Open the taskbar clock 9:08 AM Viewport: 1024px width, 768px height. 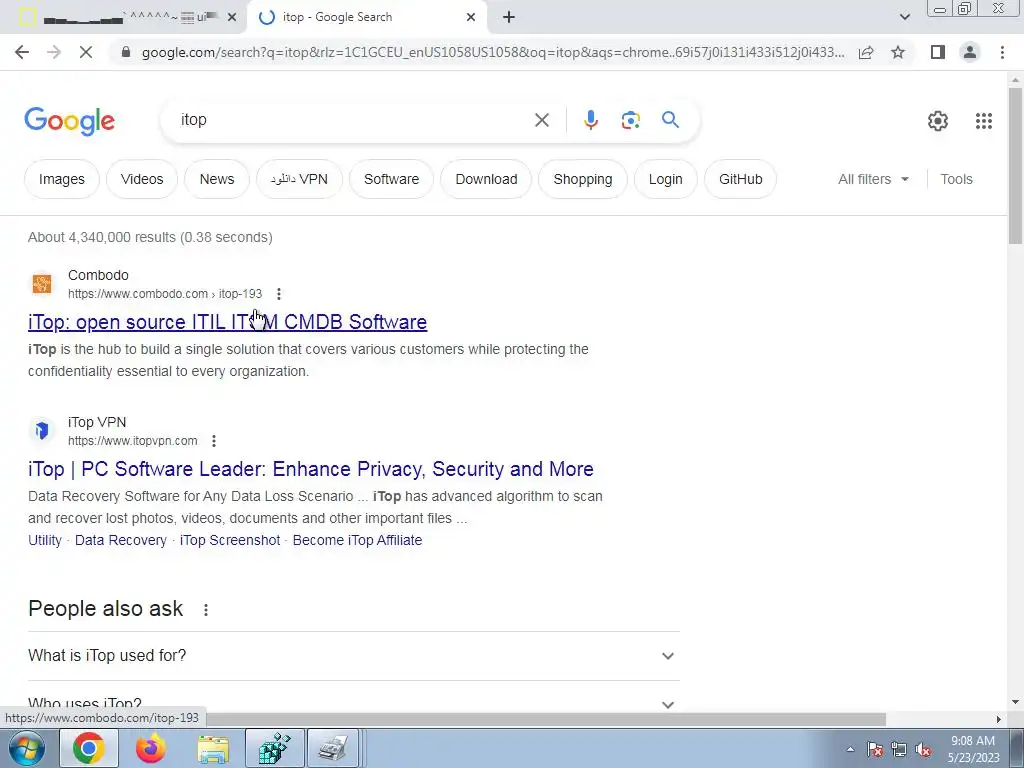[x=973, y=749]
